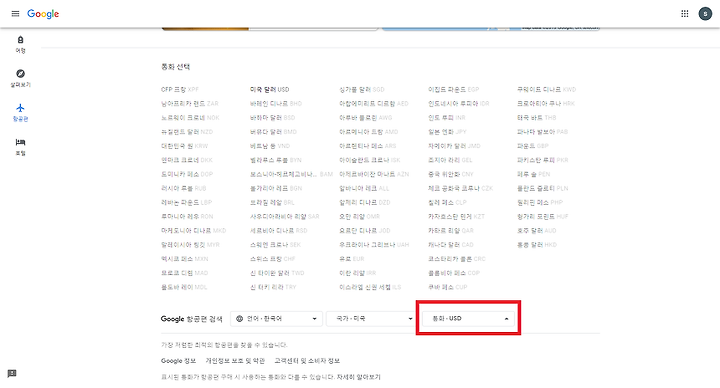Collapse the 통화 · USD currency dropdown
Viewport: 720px width, 388px height.
(468, 319)
